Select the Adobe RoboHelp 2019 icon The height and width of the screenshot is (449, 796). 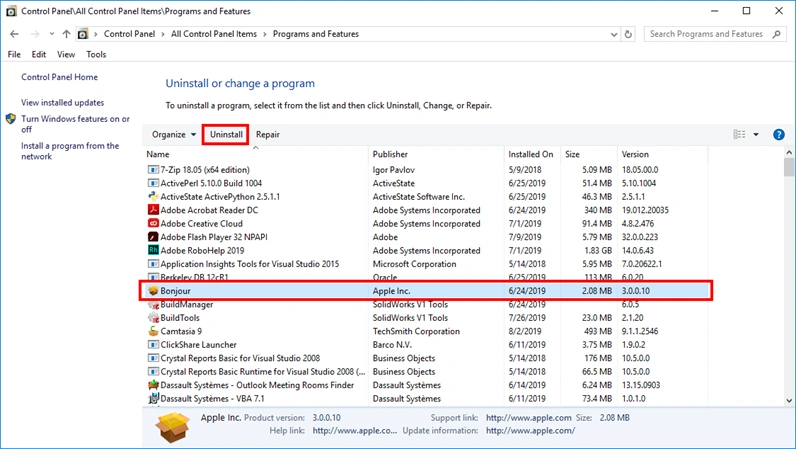coord(153,250)
